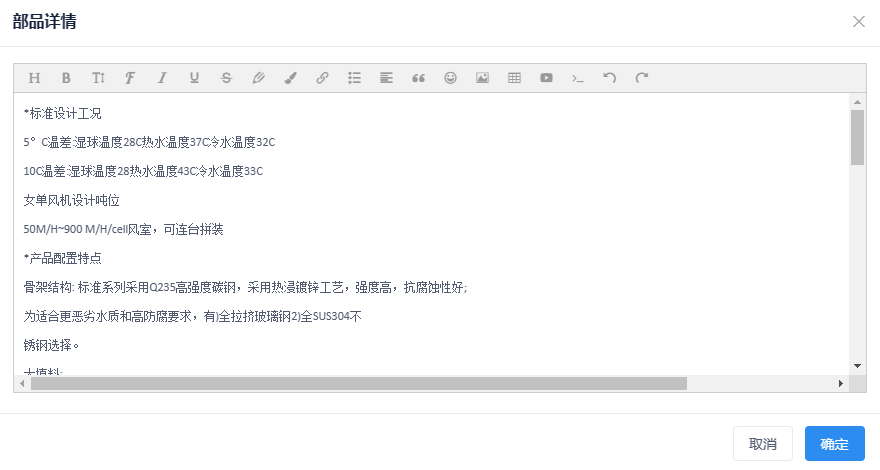
Task: Click the text '女单风机设计吨位'
Action: [71, 200]
